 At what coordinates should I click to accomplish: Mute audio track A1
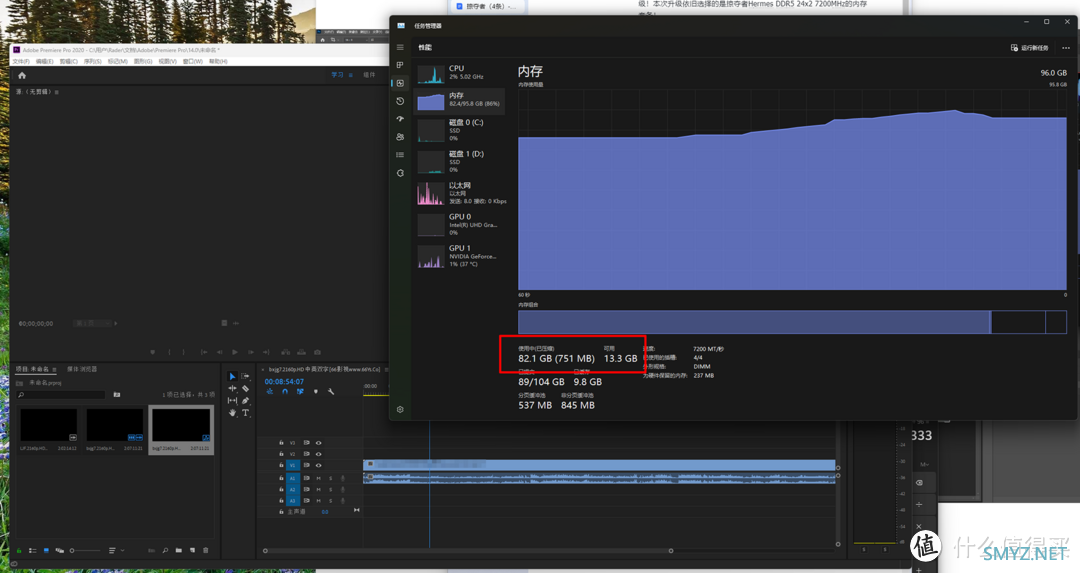click(318, 478)
